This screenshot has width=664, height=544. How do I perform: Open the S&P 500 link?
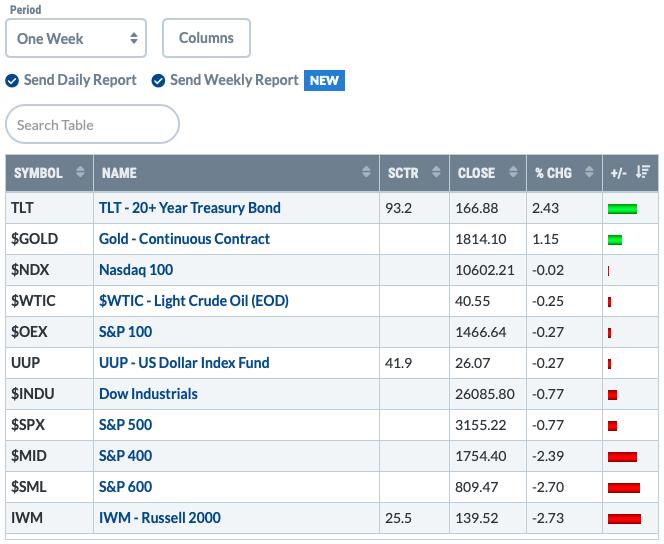pyautogui.click(x=125, y=425)
